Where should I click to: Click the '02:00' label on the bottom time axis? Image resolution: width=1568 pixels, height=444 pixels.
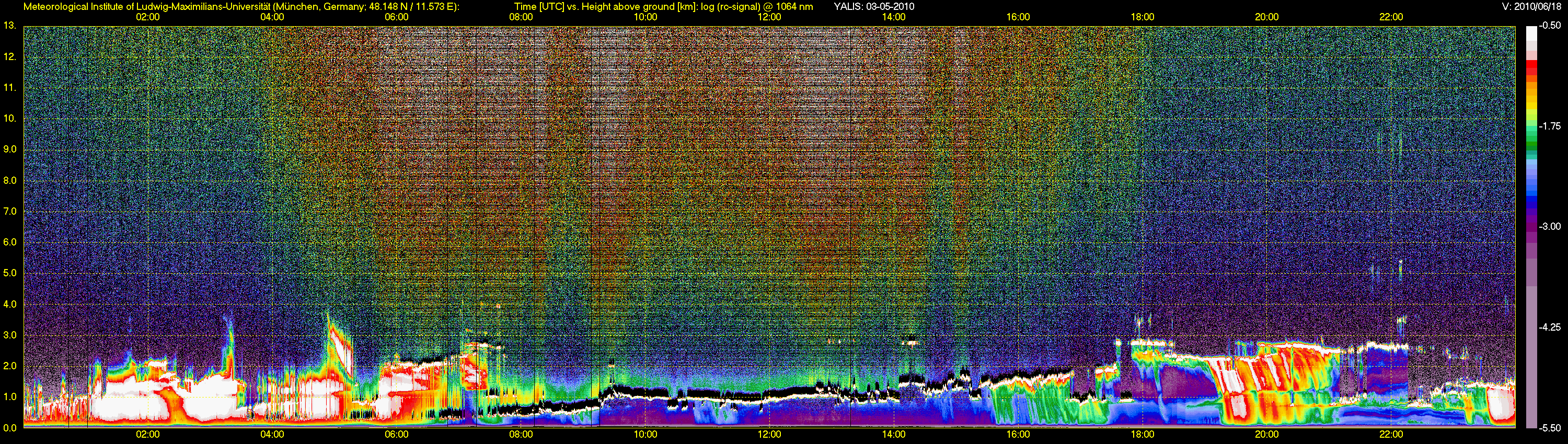pos(147,434)
